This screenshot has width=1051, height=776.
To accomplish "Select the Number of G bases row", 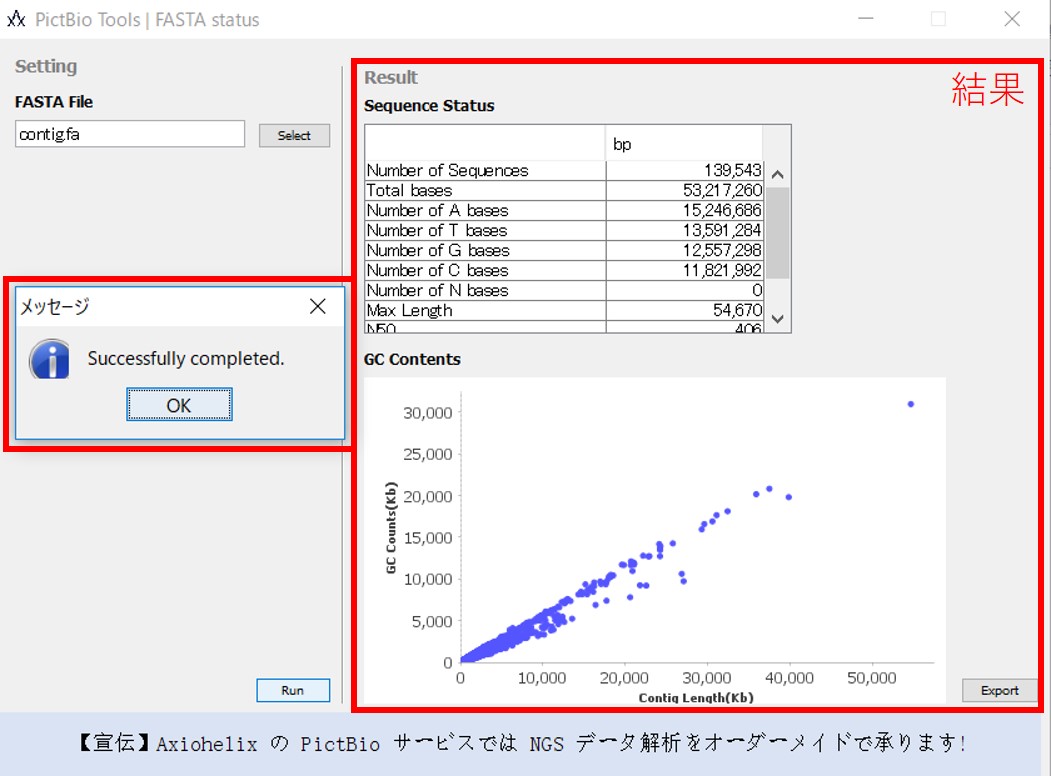I will 485,251.
